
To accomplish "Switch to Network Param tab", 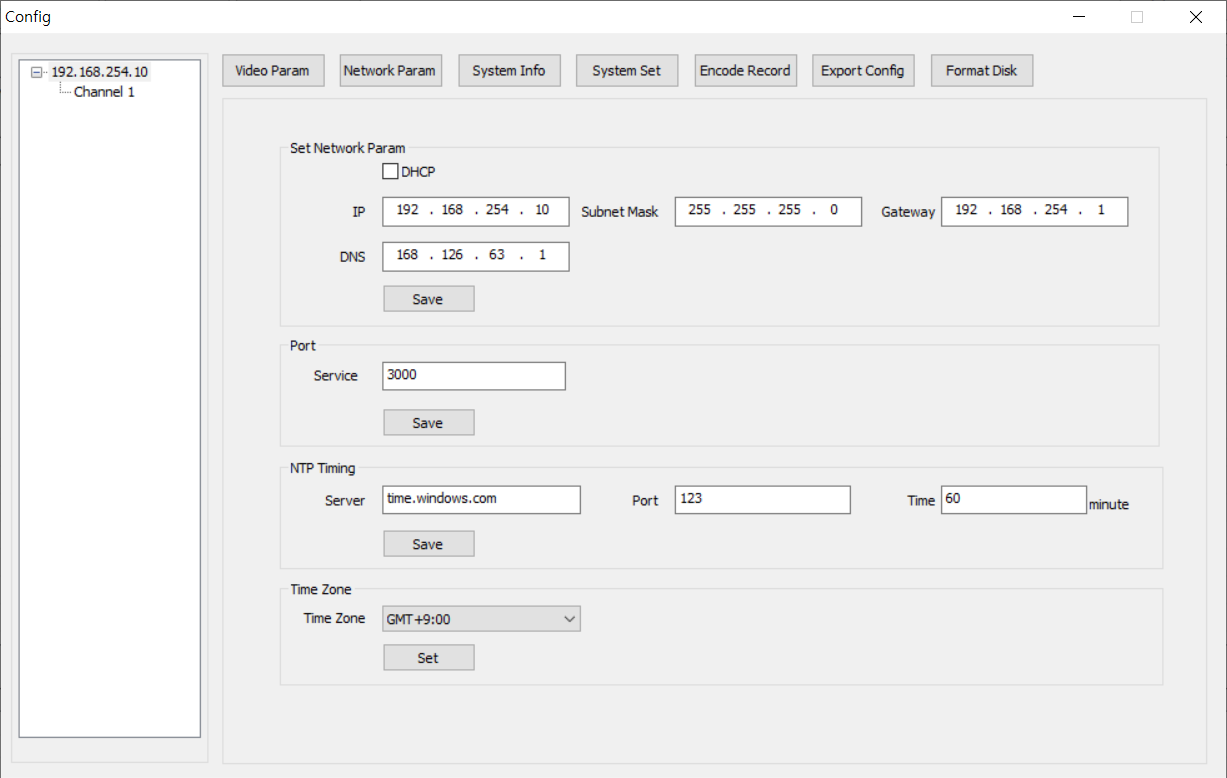I will coord(390,71).
